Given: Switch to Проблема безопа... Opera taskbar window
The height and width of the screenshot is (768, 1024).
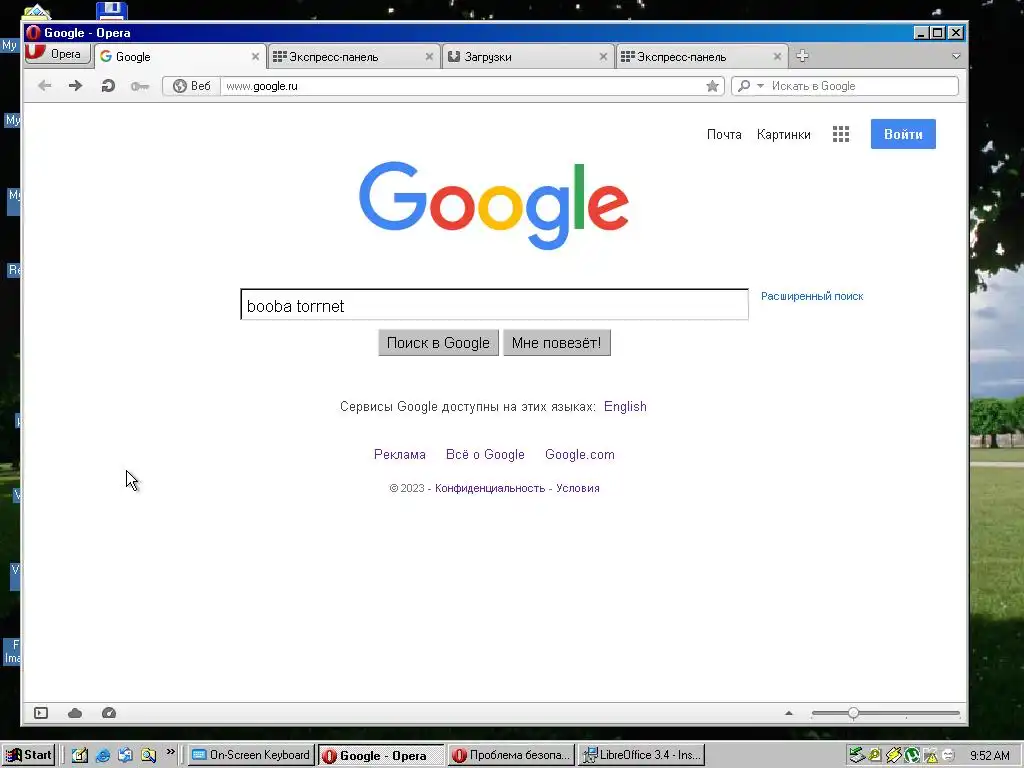Looking at the screenshot, I should coord(511,755).
